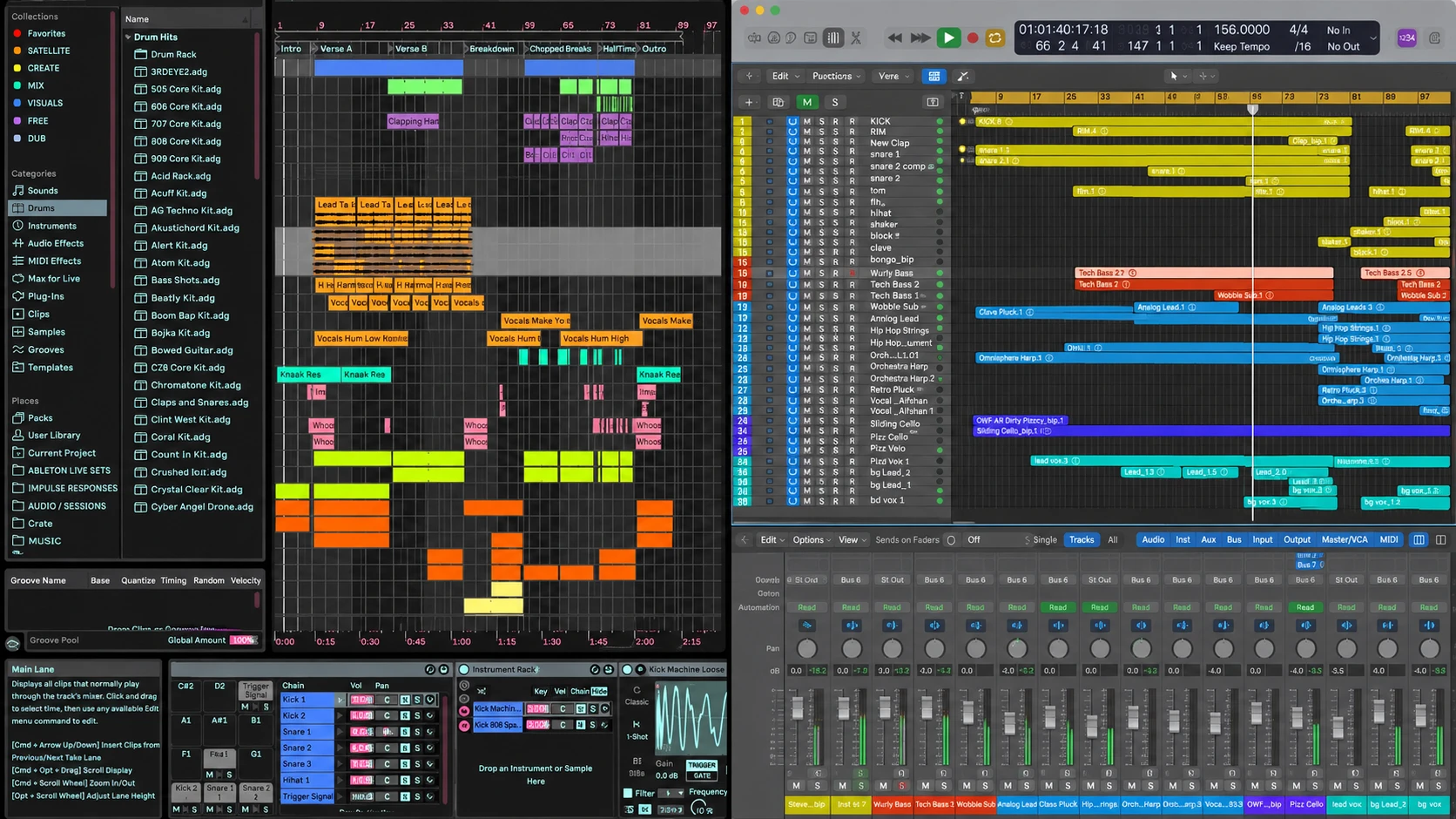Click TRIGGER button in Kick Machine device
Screen dimensions: 1456x819
coord(702,765)
